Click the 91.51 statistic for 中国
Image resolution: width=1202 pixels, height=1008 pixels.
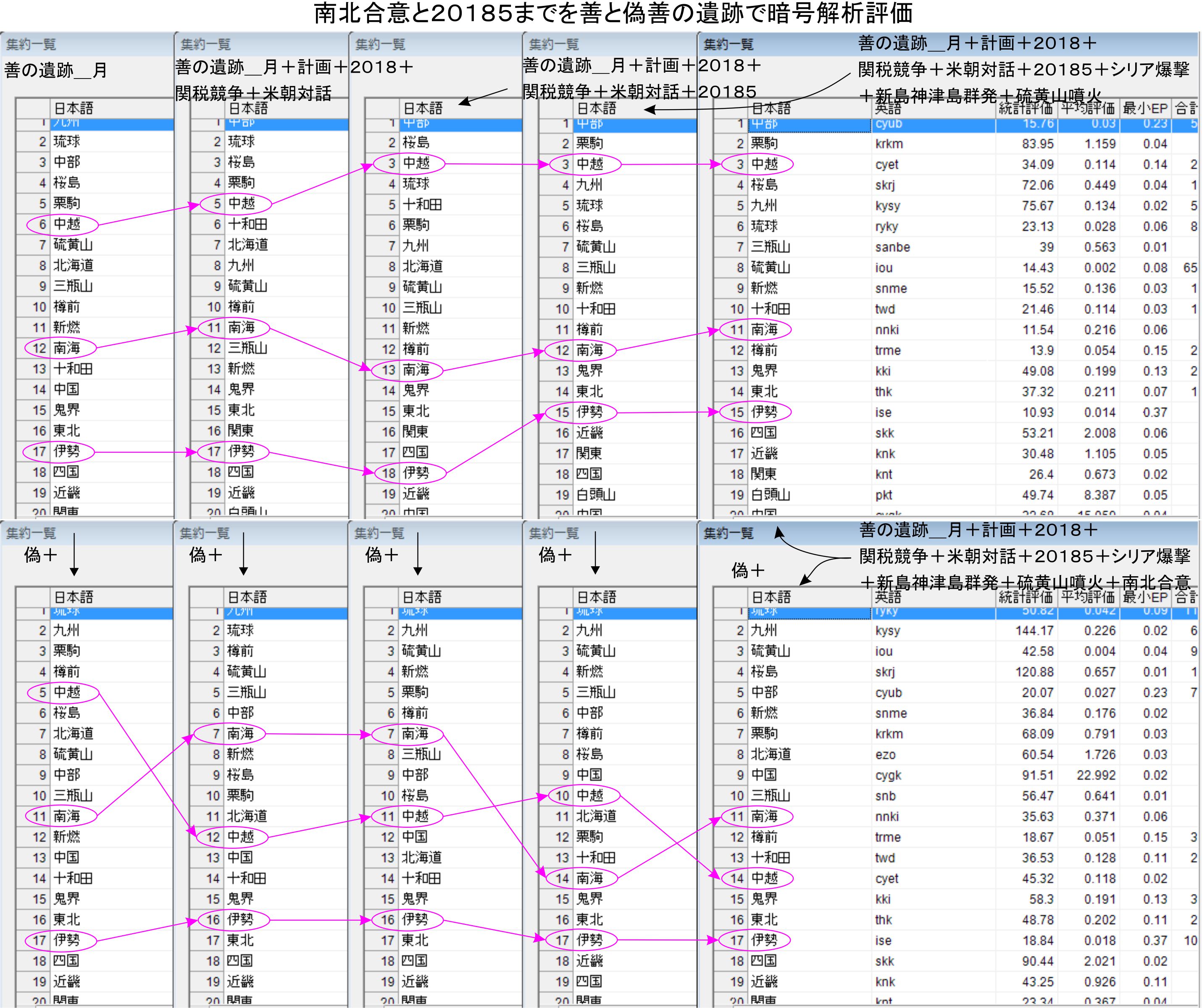coord(1037,776)
